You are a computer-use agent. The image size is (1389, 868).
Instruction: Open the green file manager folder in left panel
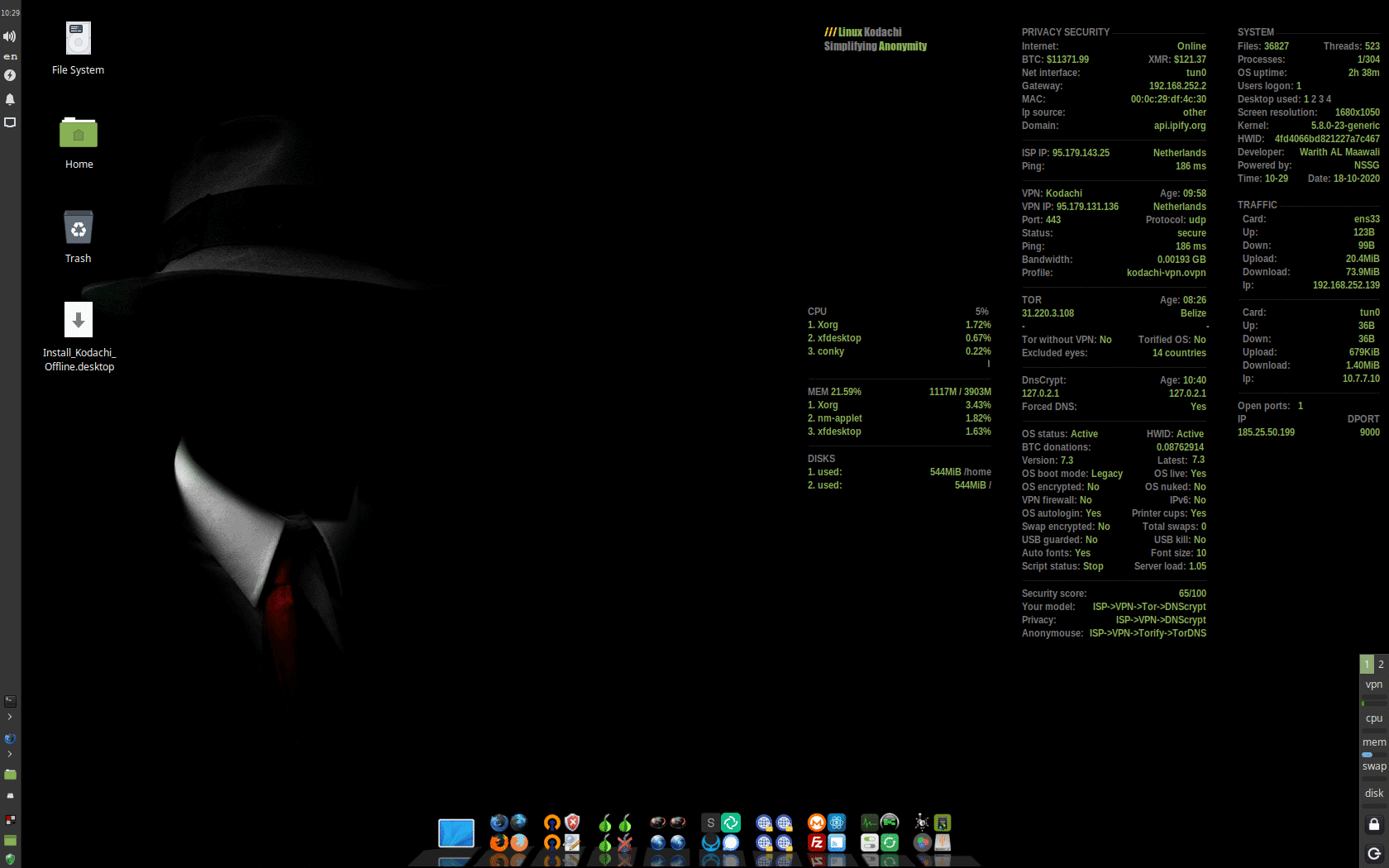click(10, 775)
